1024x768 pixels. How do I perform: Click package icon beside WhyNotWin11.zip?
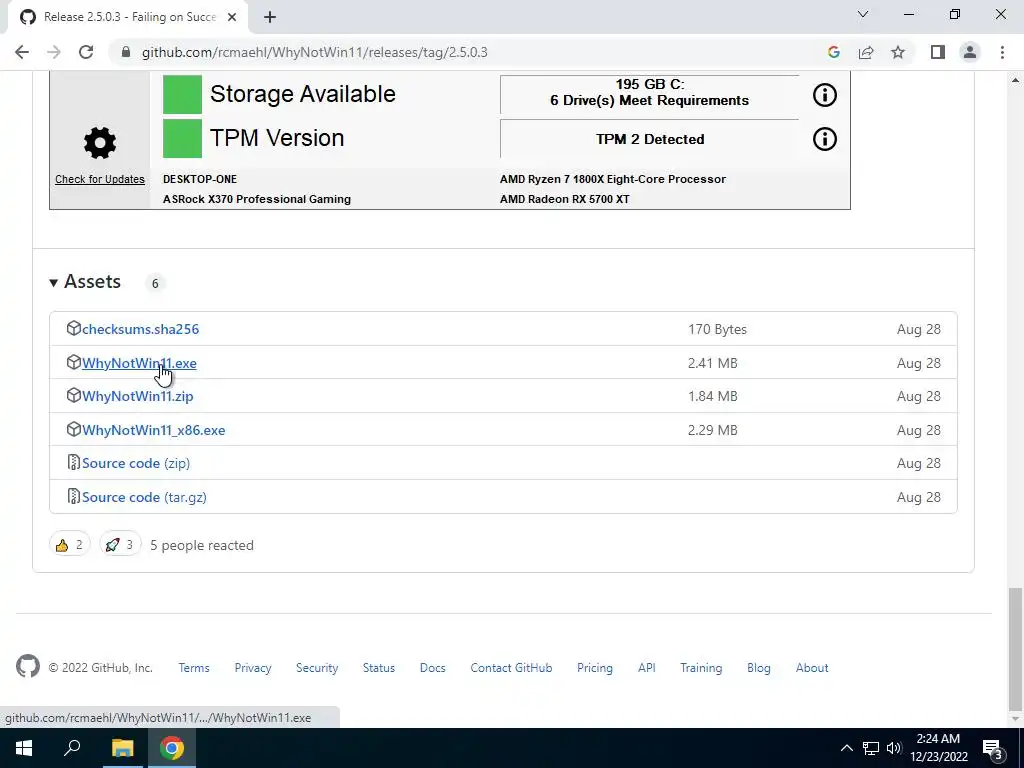click(73, 396)
